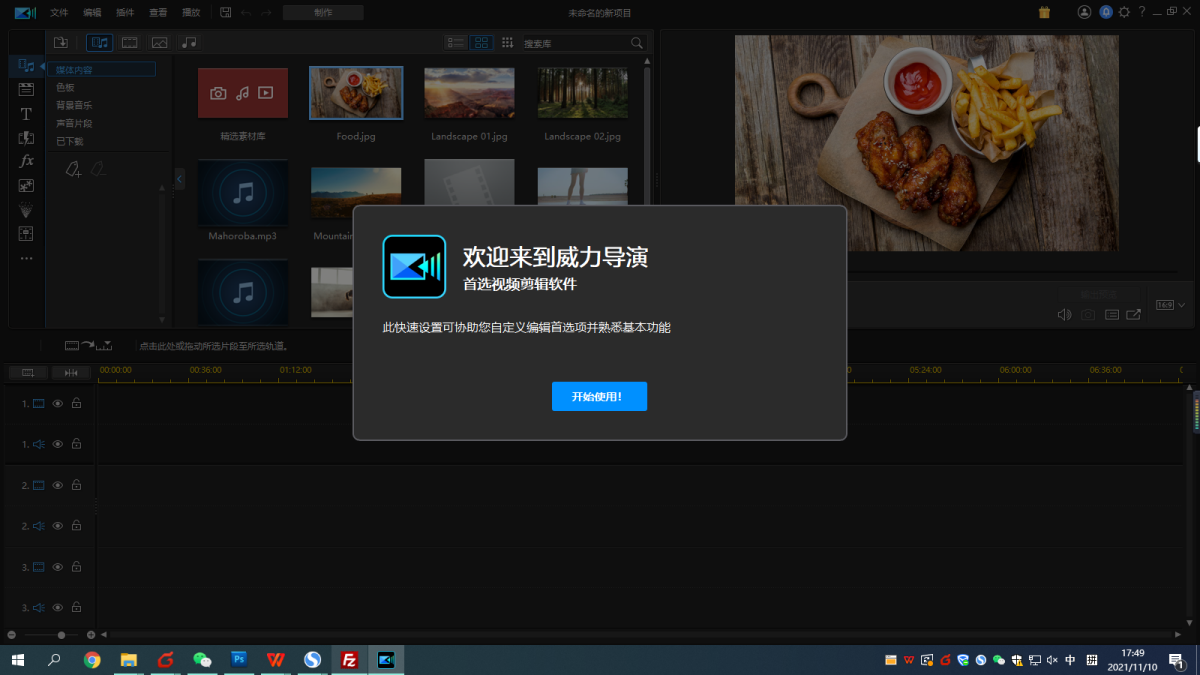Show only audio files with music note filter
The image size is (1200, 675).
click(188, 43)
